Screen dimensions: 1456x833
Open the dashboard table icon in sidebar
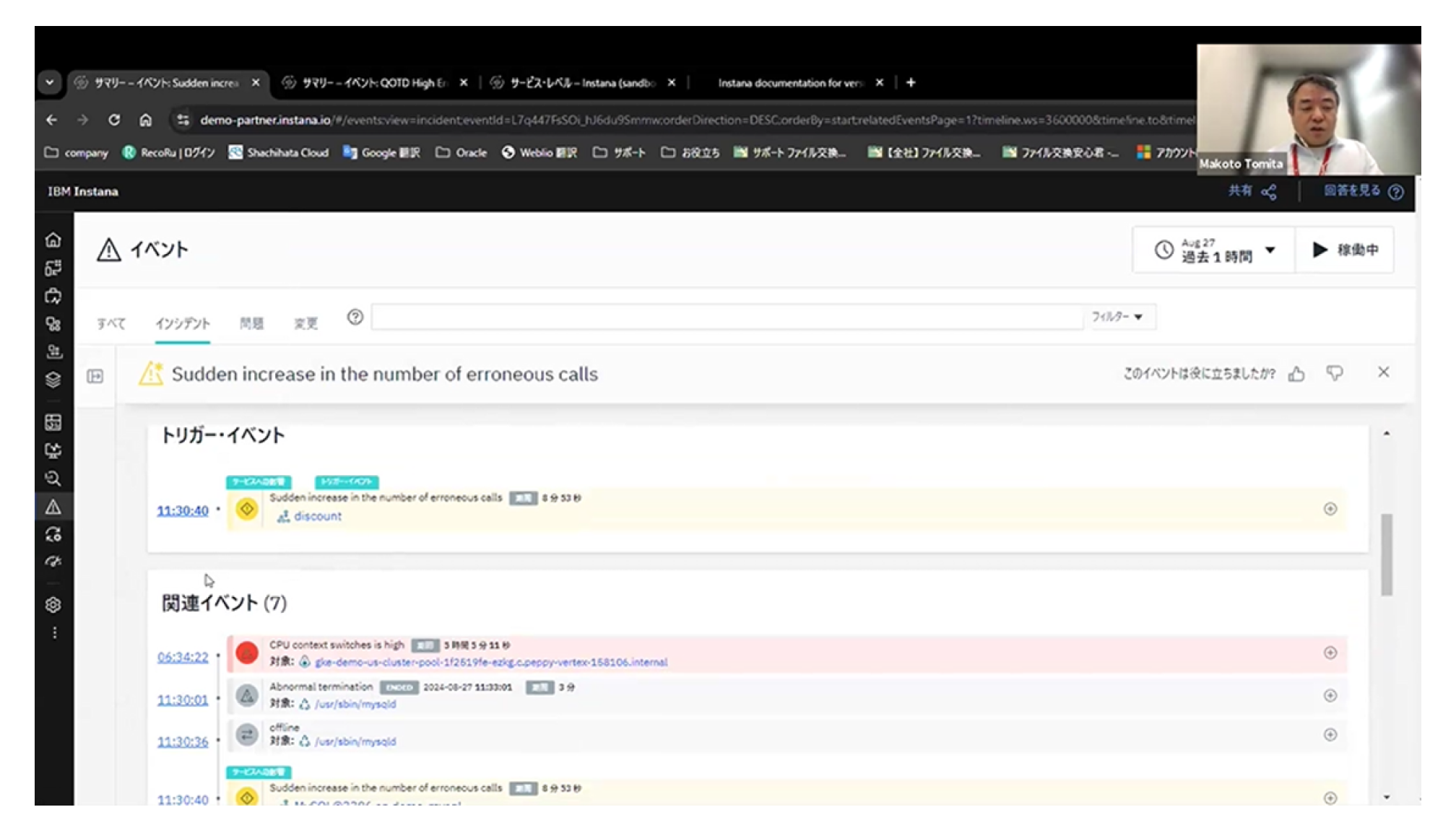(x=53, y=422)
